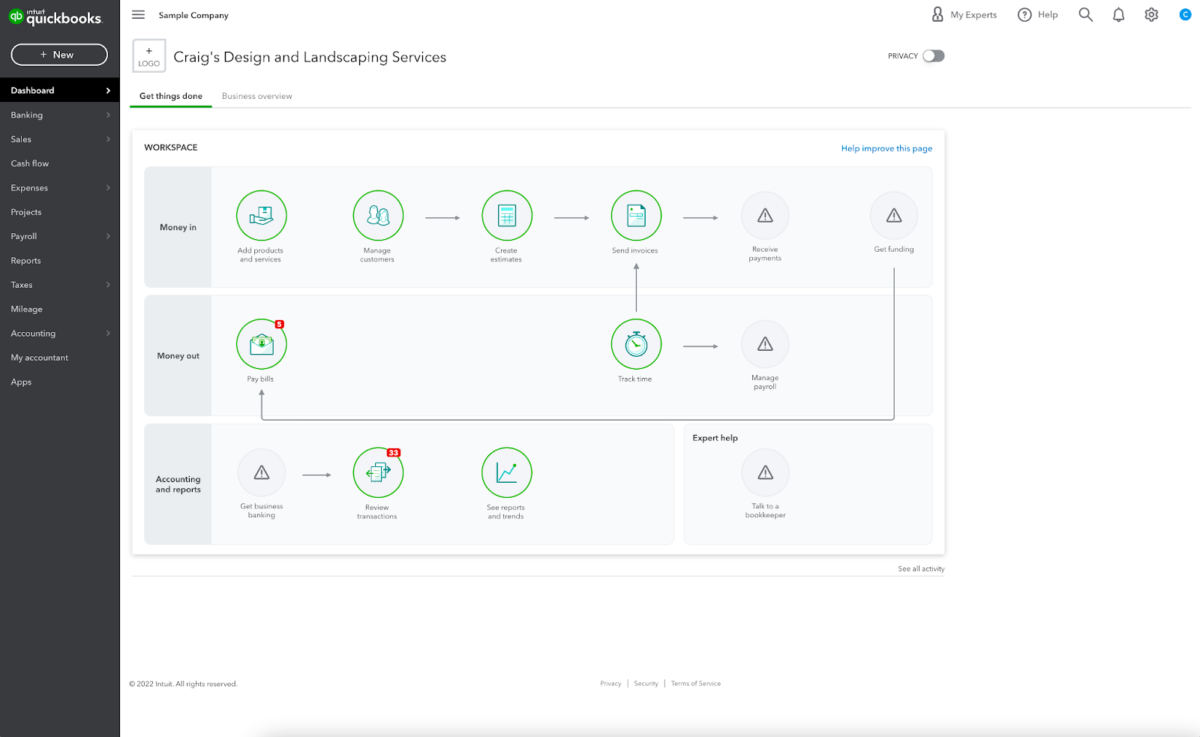Viewport: 1200px width, 737px height.
Task: Click the Get funding icon
Action: tap(893, 215)
